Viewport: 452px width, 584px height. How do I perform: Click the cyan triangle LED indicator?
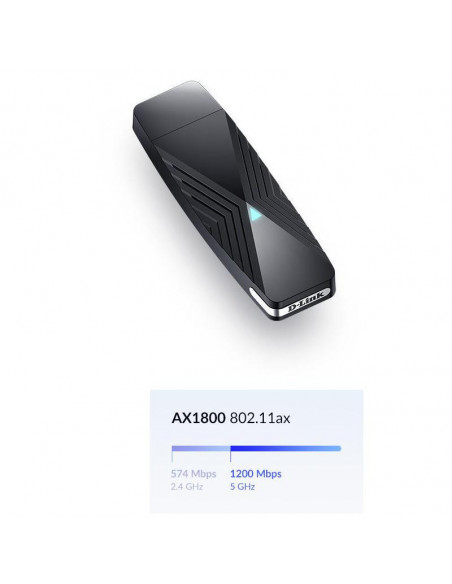255,214
